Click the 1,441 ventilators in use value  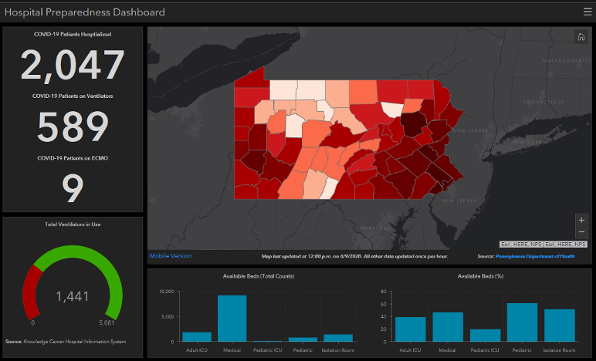72,296
